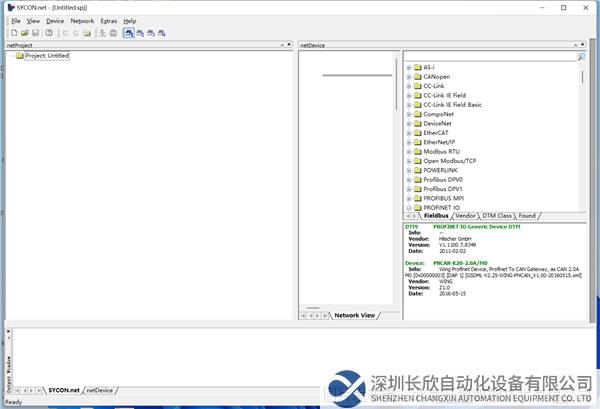Expand the Modbus RTU tree node
The height and width of the screenshot is (409, 600).
tap(408, 151)
